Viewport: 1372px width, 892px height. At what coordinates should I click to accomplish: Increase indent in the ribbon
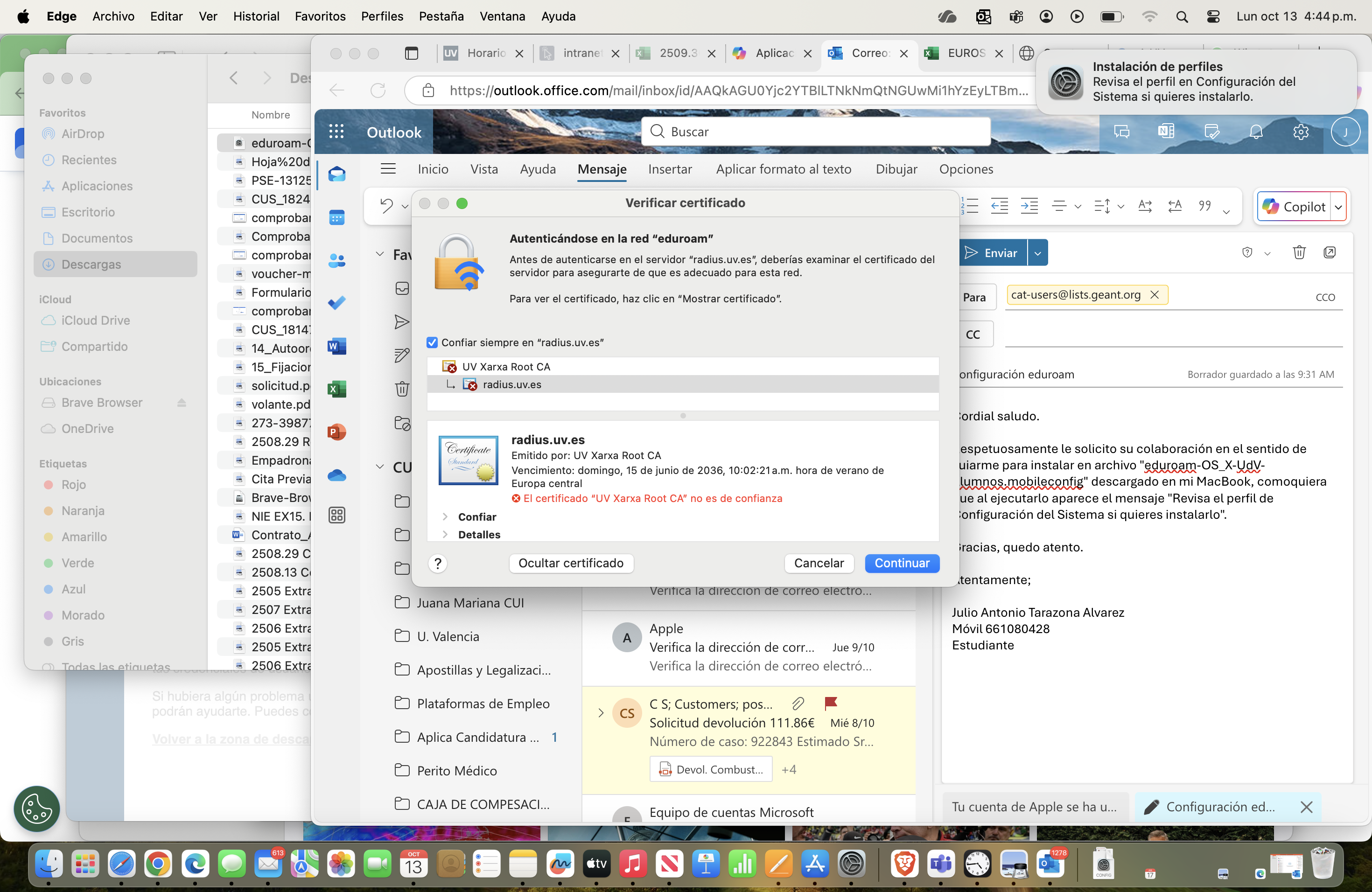pyautogui.click(x=1029, y=206)
